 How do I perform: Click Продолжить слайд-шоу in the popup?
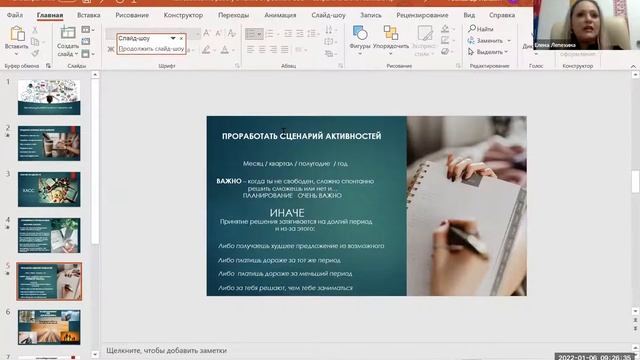click(x=151, y=49)
